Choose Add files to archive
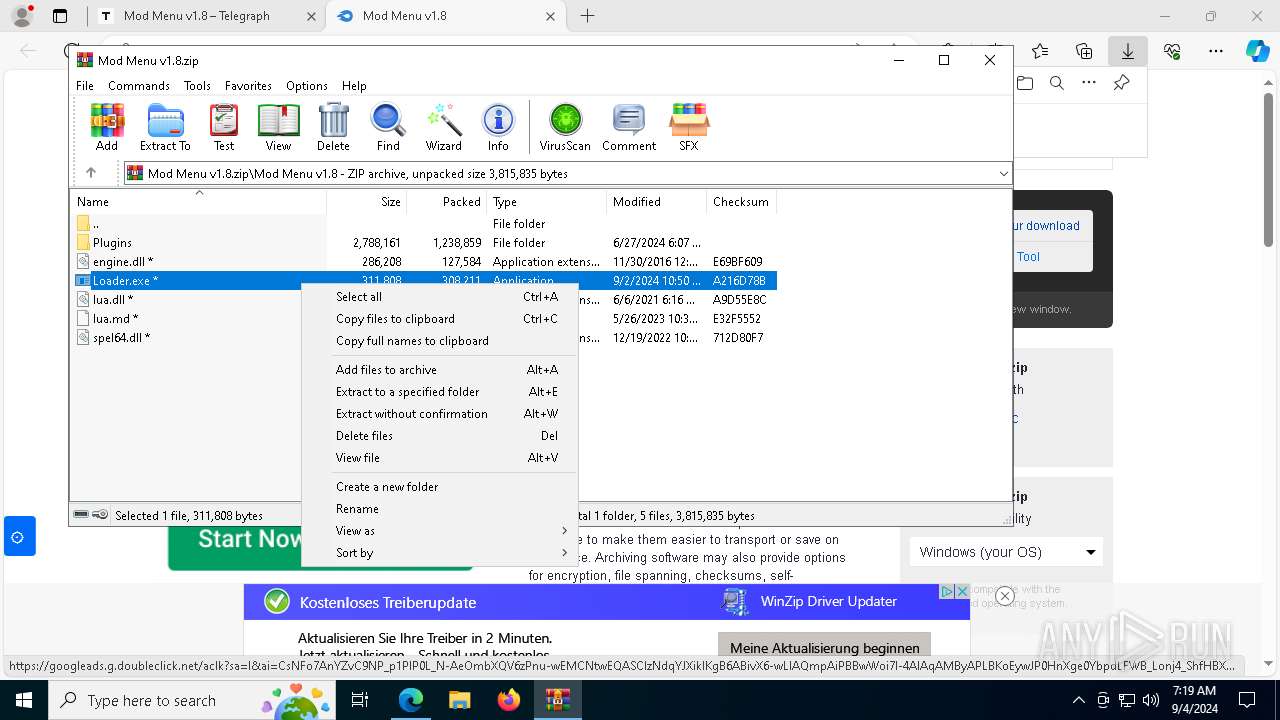Image resolution: width=1280 pixels, height=720 pixels. coord(440,370)
